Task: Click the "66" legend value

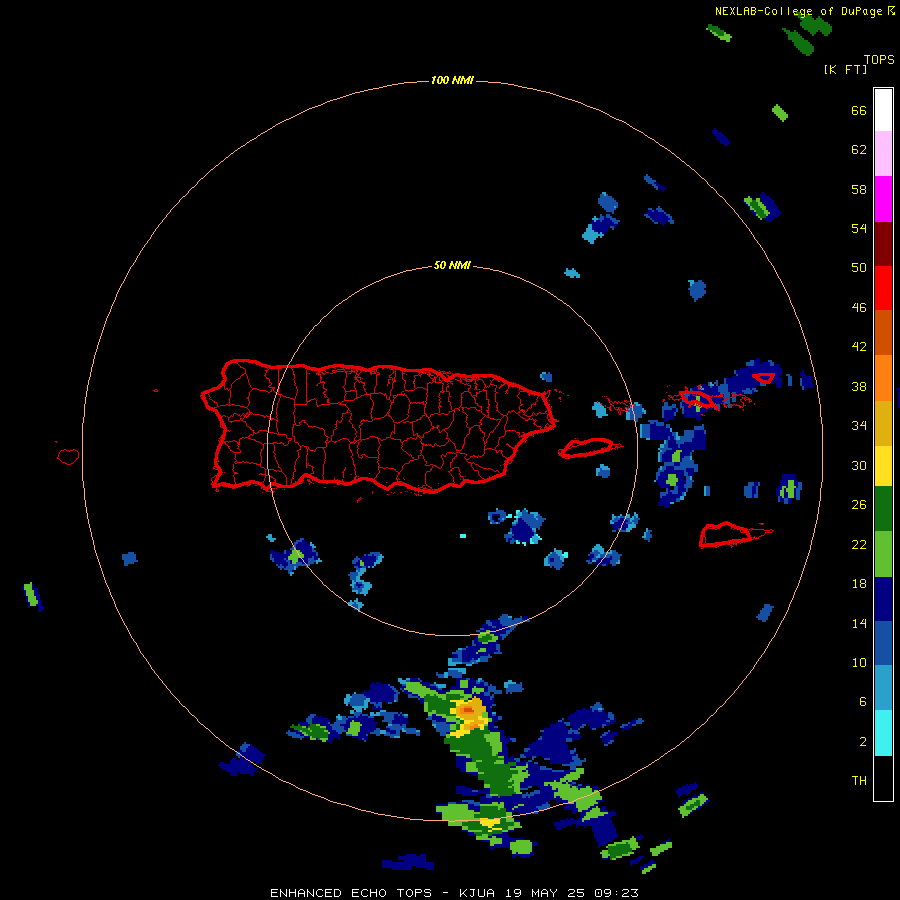Action: (x=859, y=110)
